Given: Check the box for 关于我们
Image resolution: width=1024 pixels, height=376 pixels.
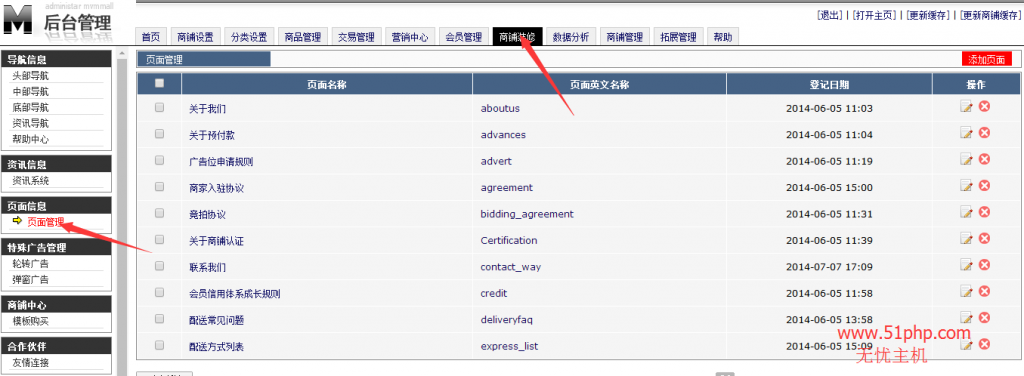Looking at the screenshot, I should pos(159,107).
